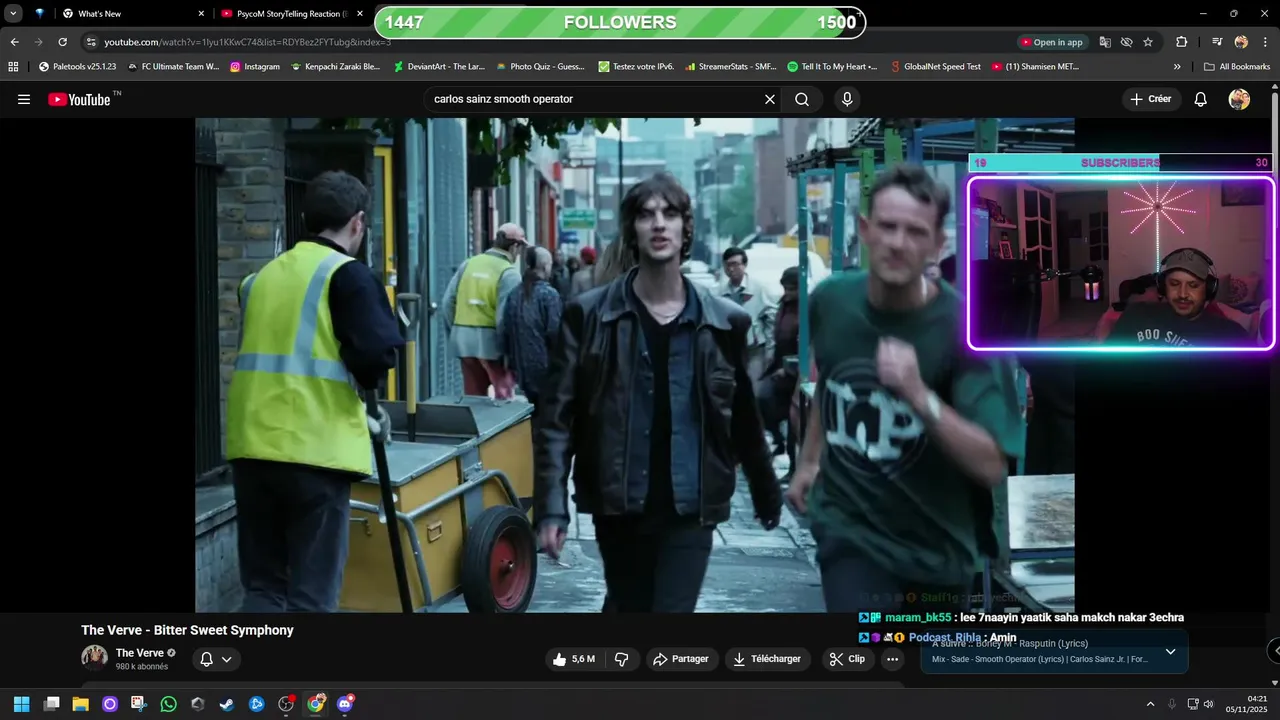
Task: Open GlobalNet Speed Test bookmark
Action: coord(934,66)
